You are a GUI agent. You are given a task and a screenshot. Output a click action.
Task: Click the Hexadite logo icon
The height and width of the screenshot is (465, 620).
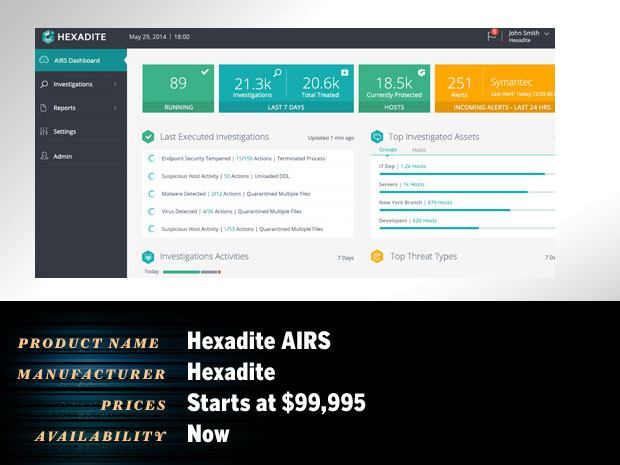tap(48, 37)
